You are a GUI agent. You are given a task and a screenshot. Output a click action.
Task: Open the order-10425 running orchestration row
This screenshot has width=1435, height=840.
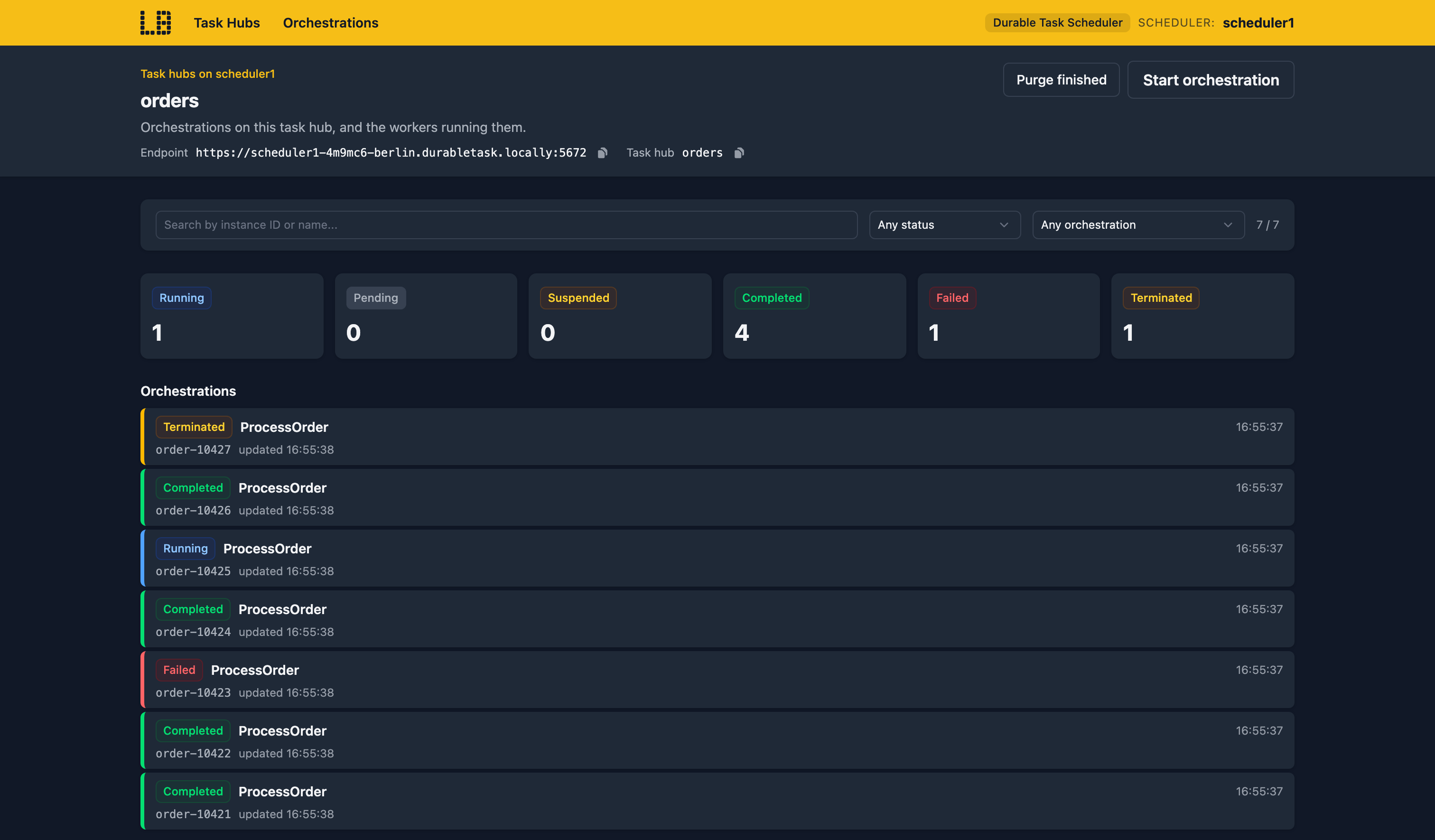[717, 558]
